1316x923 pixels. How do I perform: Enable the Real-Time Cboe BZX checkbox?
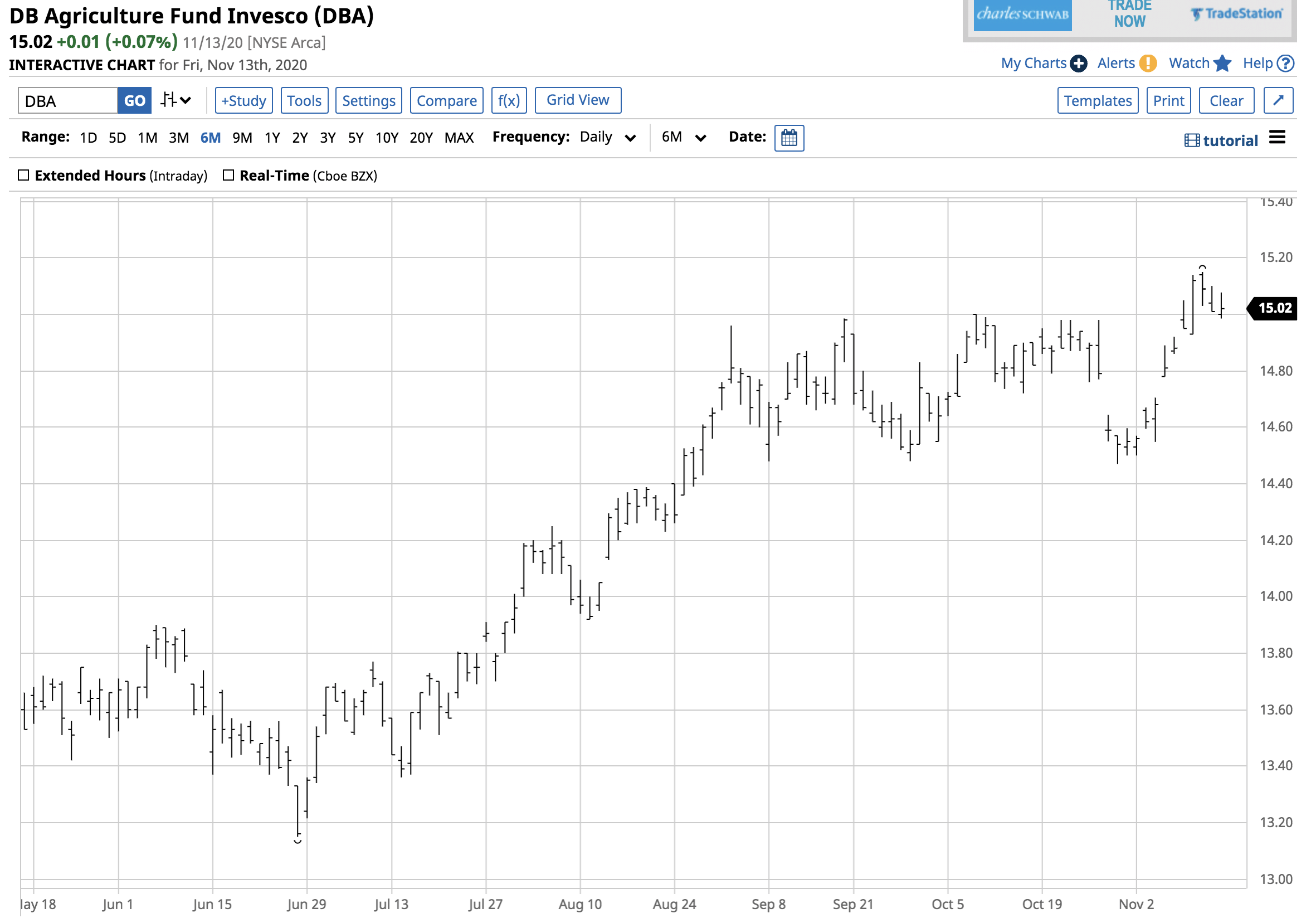coord(228,176)
